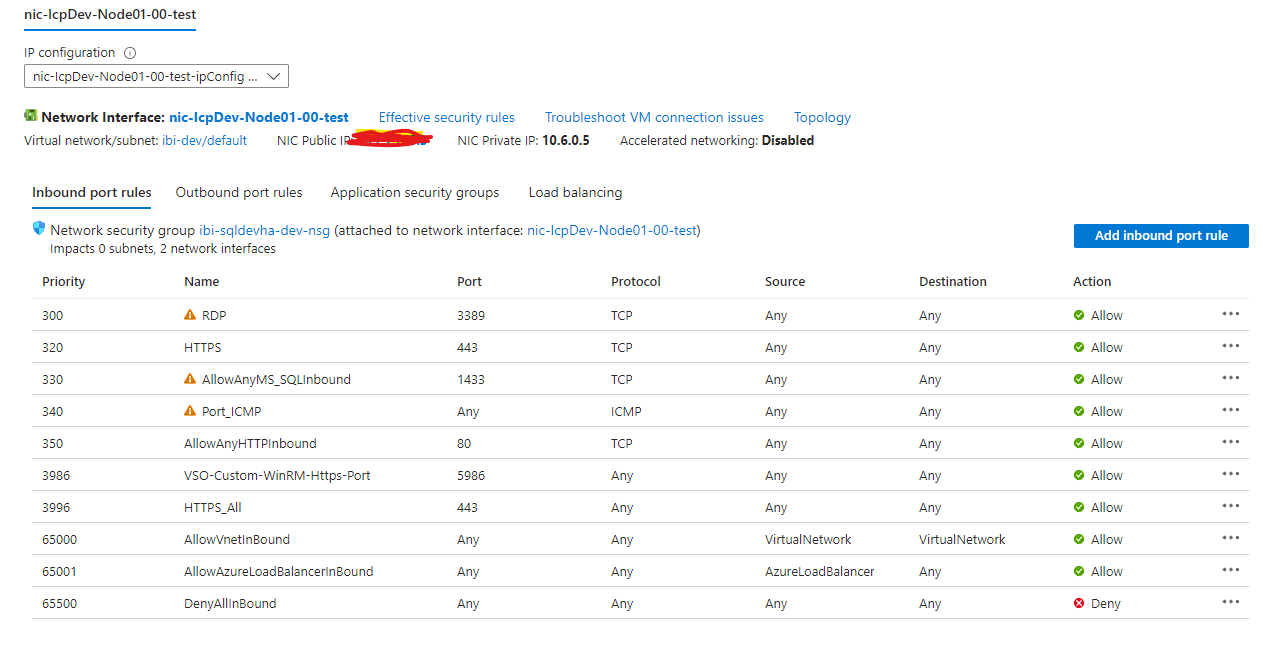
Task: Click the warning icon beside Port_ICMP
Action: point(190,411)
